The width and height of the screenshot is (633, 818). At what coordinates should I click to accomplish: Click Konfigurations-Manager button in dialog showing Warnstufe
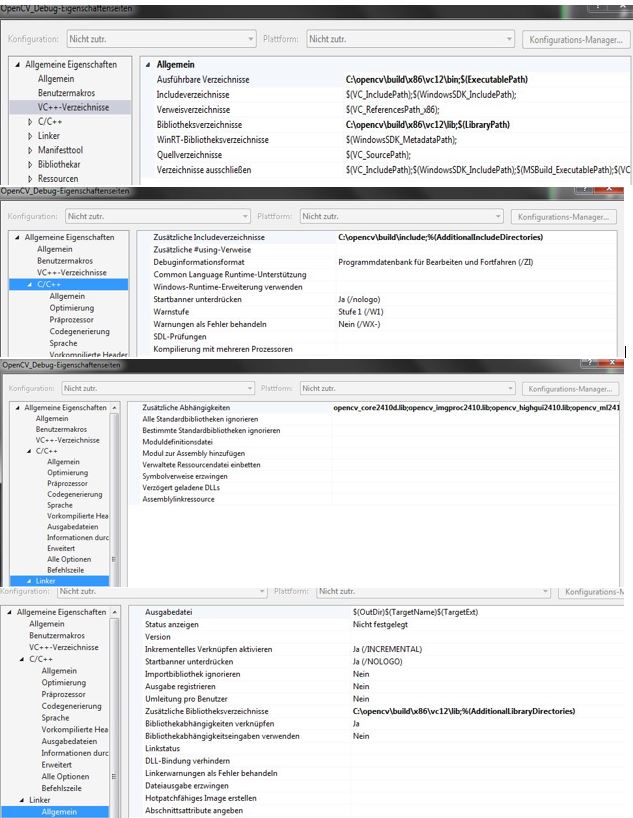point(563,216)
